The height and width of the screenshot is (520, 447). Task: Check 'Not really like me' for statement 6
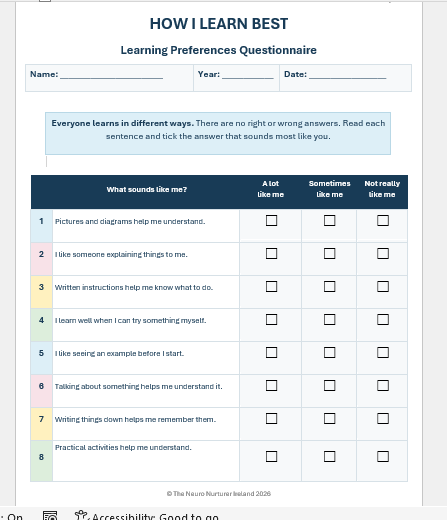[x=383, y=385]
